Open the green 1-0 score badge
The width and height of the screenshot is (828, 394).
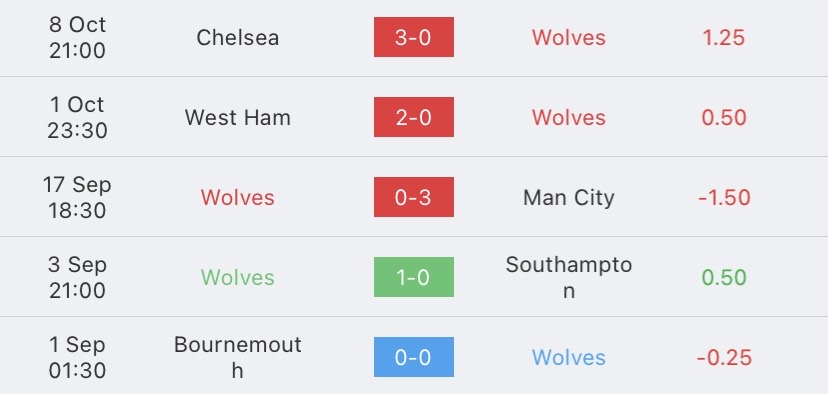tap(413, 277)
